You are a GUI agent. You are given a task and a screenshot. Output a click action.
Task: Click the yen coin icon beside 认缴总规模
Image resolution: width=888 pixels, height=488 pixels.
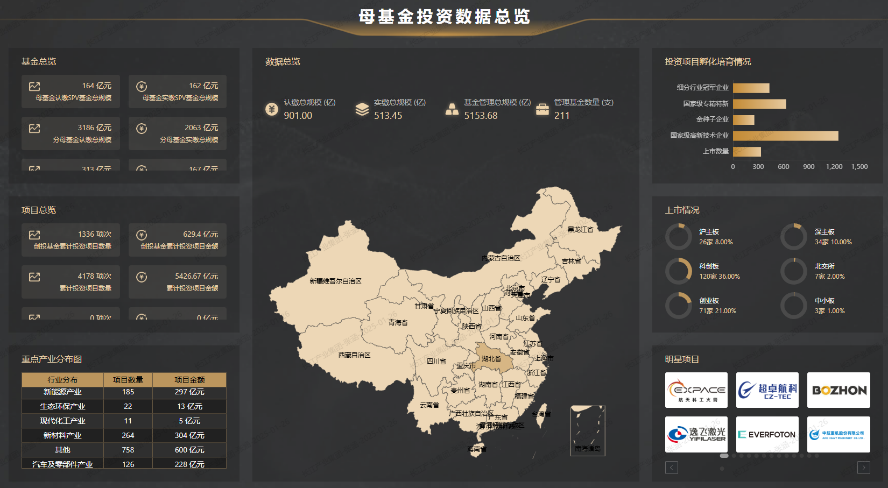coord(271,108)
